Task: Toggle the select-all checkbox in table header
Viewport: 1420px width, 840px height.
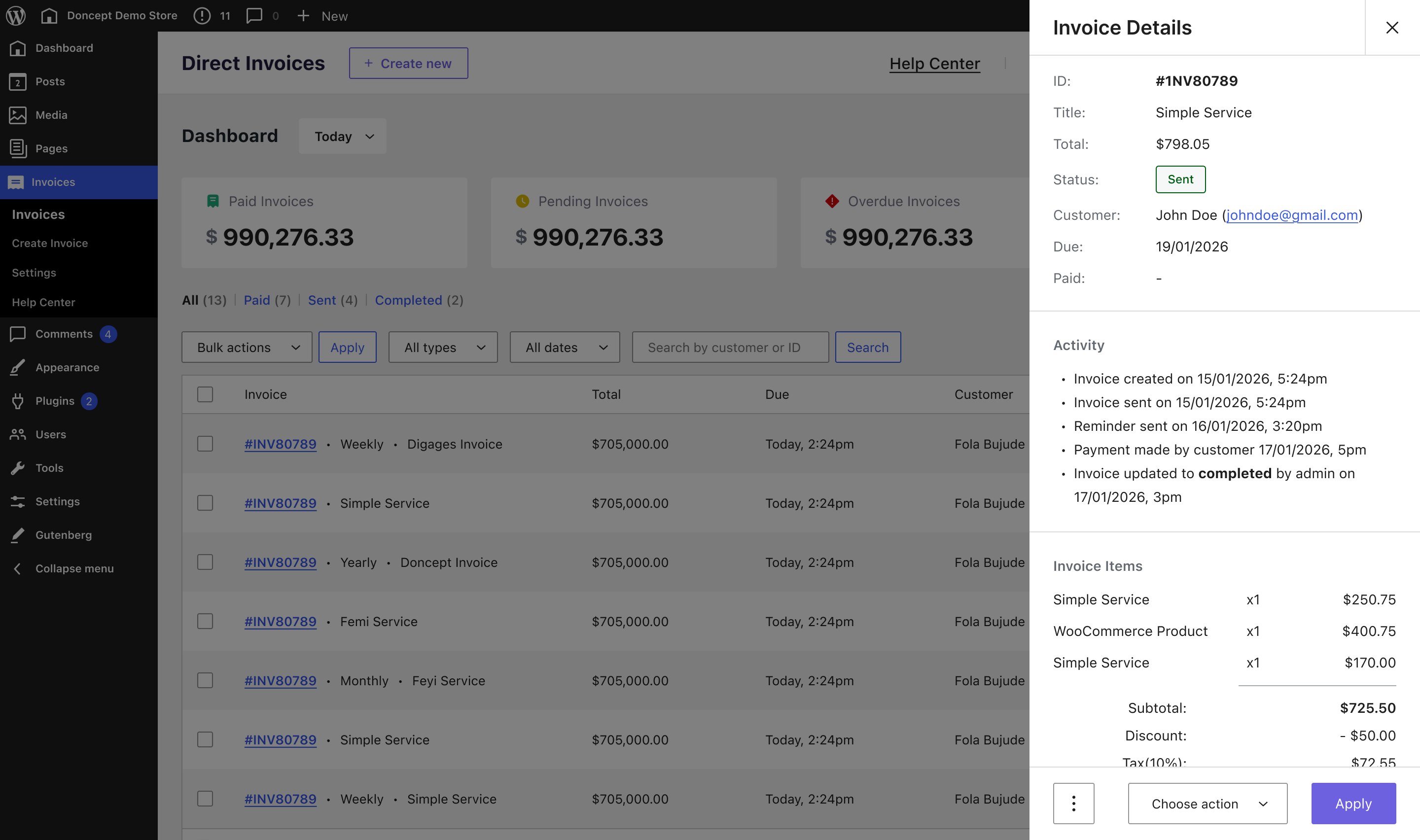Action: click(205, 394)
